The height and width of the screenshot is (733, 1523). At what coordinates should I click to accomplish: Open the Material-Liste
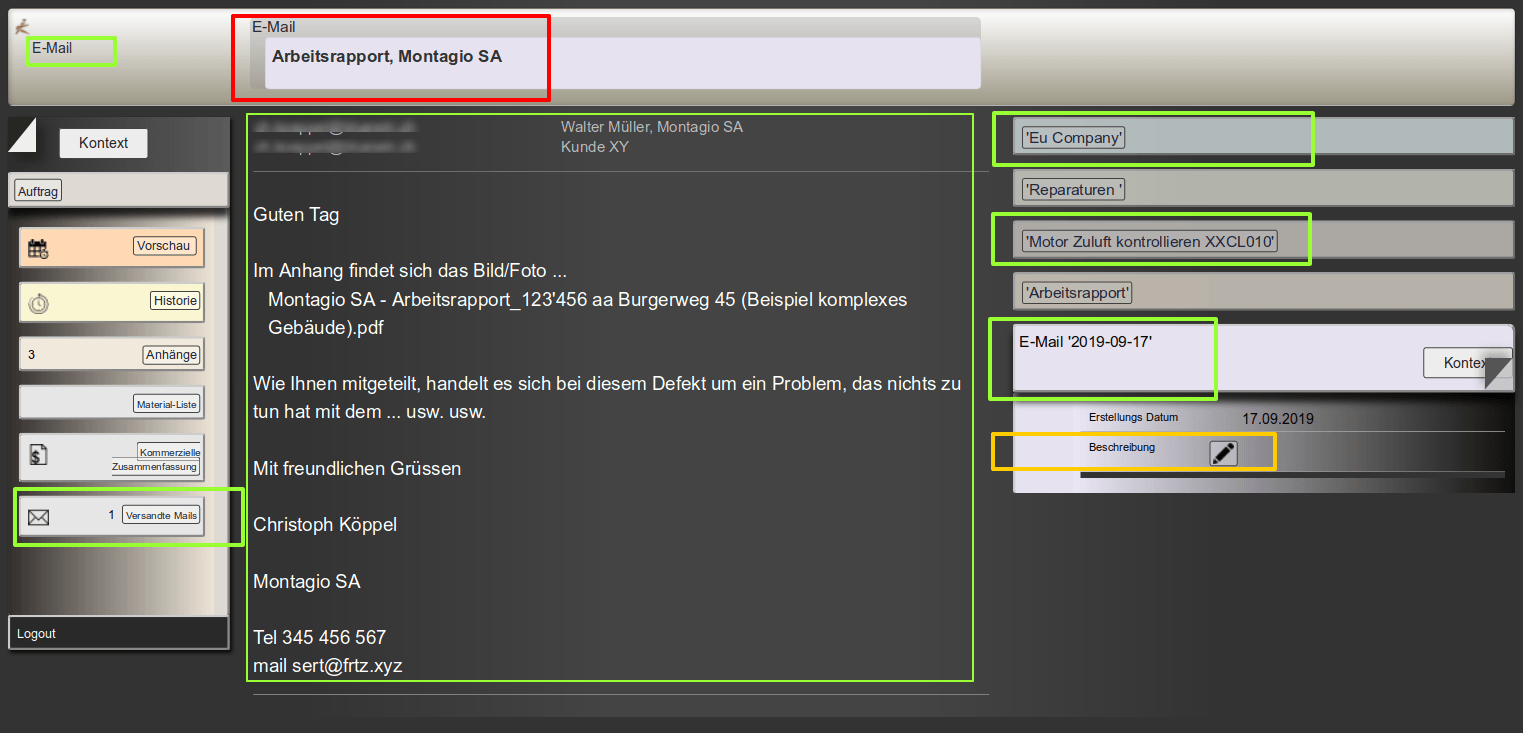[168, 405]
